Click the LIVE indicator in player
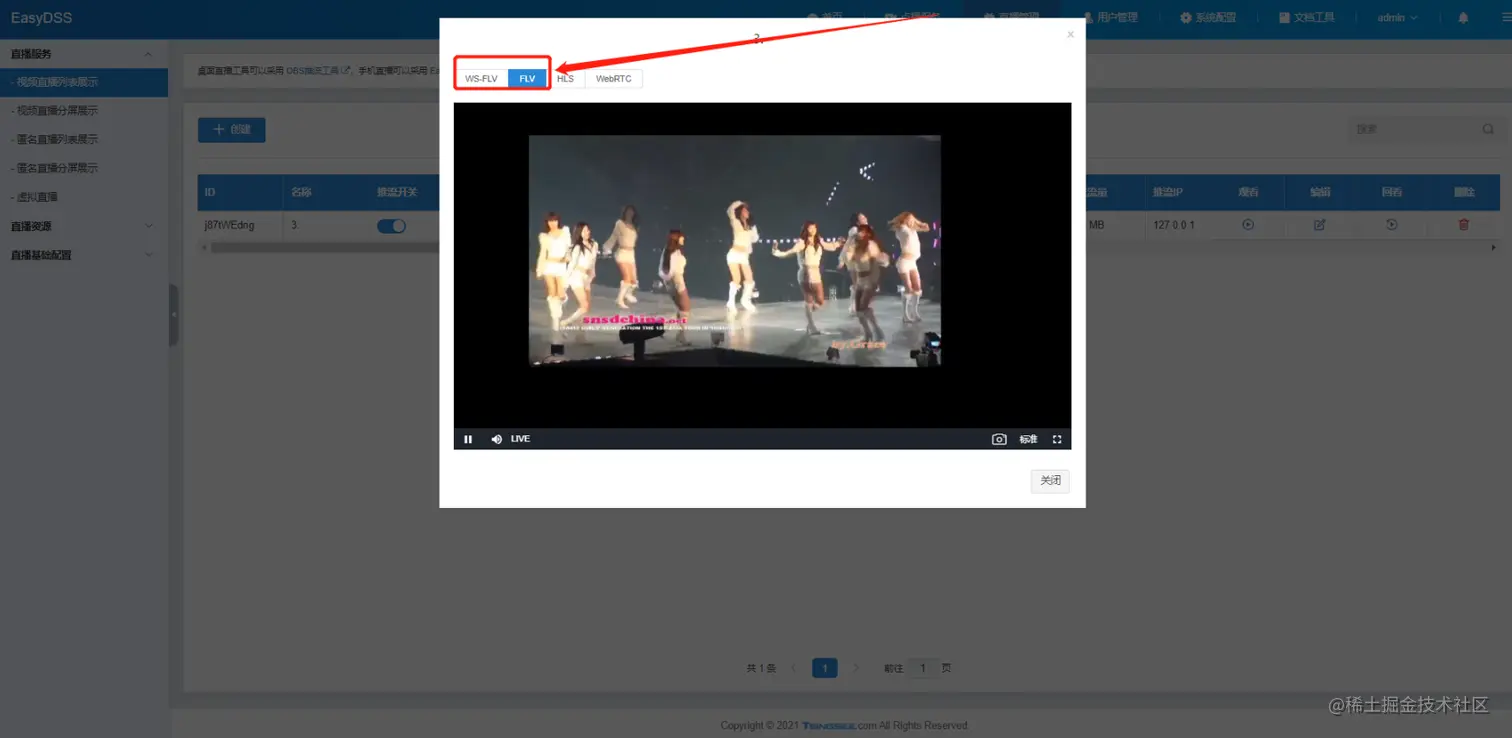 pyautogui.click(x=520, y=439)
